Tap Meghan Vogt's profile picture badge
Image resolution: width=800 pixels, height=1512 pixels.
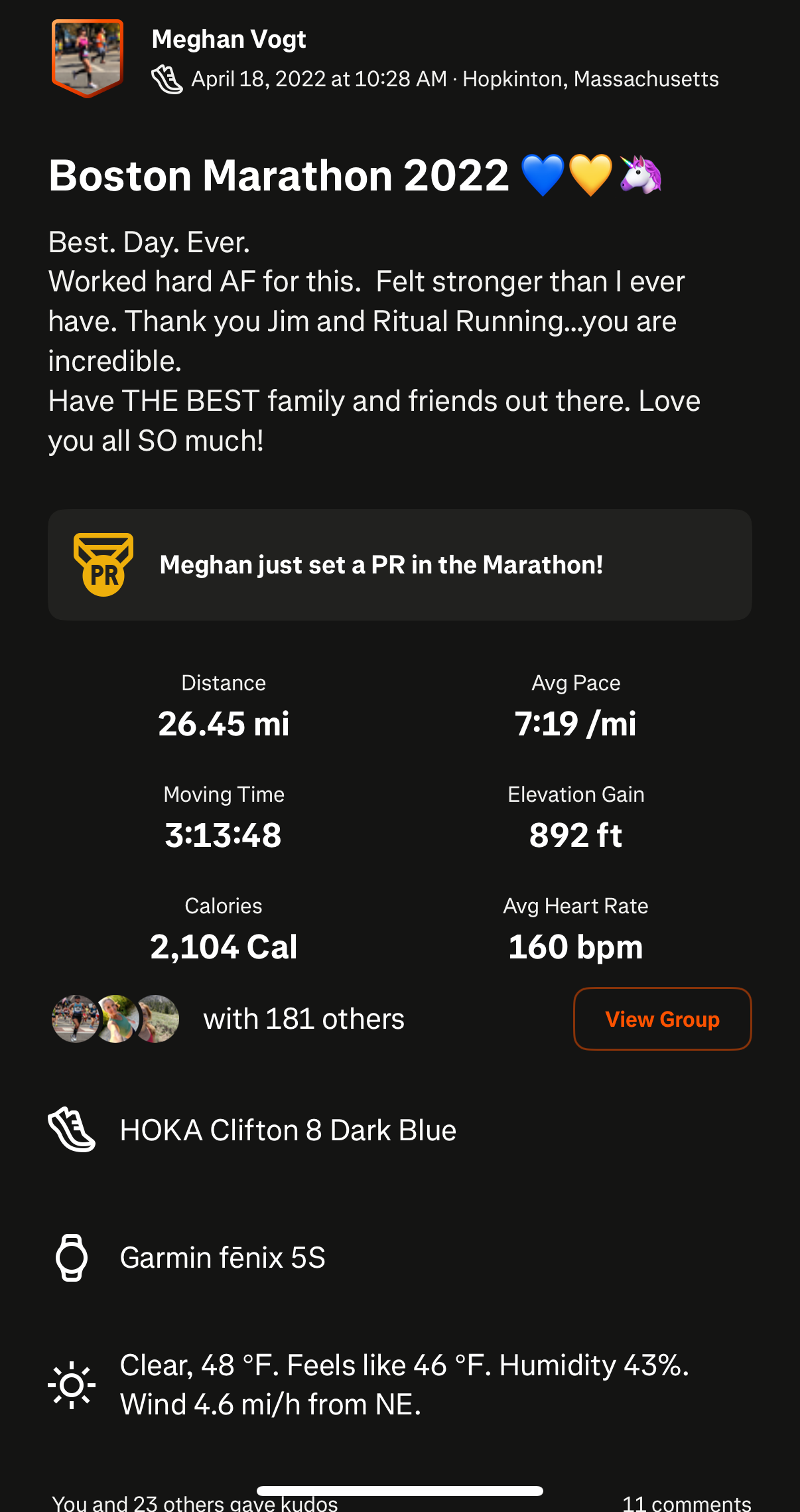point(88,58)
